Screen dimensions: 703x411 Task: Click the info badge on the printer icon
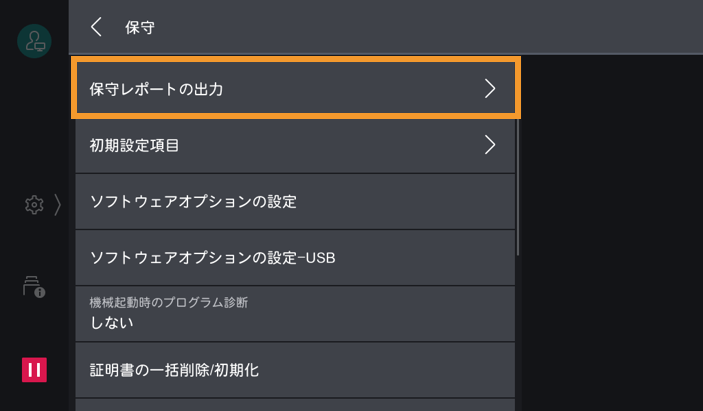point(39,293)
